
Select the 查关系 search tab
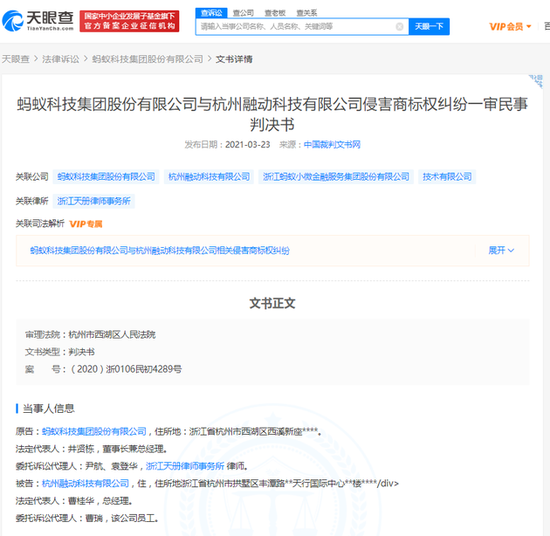click(307, 13)
